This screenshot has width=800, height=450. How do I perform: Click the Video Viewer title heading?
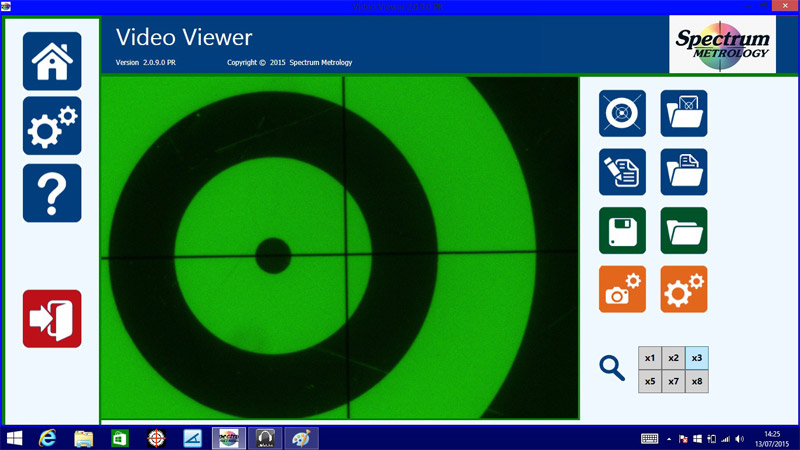(x=184, y=38)
